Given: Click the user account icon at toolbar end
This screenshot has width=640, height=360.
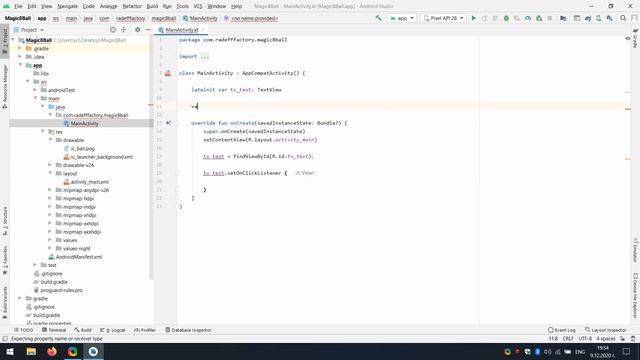Looking at the screenshot, I should click(x=634, y=18).
